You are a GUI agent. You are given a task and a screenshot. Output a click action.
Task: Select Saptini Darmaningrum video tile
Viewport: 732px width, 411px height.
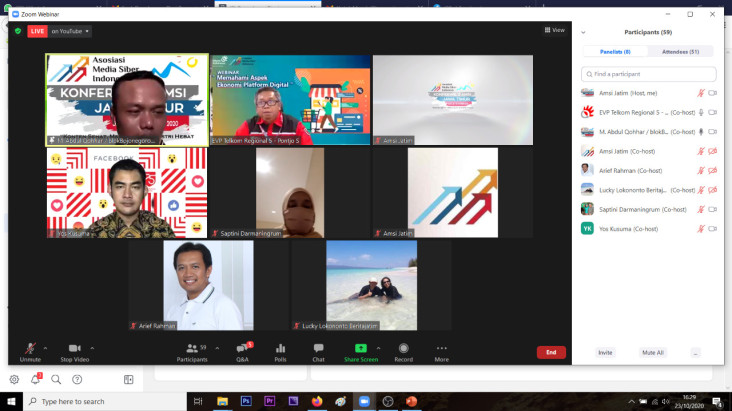click(x=290, y=193)
